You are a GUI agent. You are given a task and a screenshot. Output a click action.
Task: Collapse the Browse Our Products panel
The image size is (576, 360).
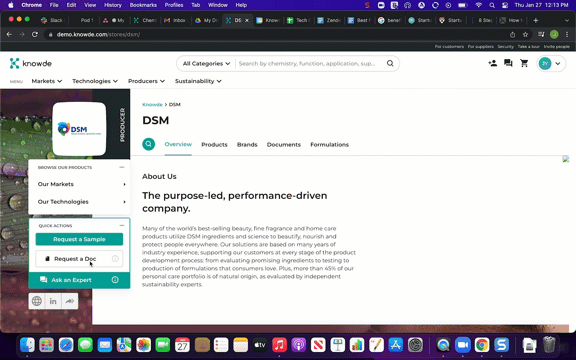[x=122, y=167]
